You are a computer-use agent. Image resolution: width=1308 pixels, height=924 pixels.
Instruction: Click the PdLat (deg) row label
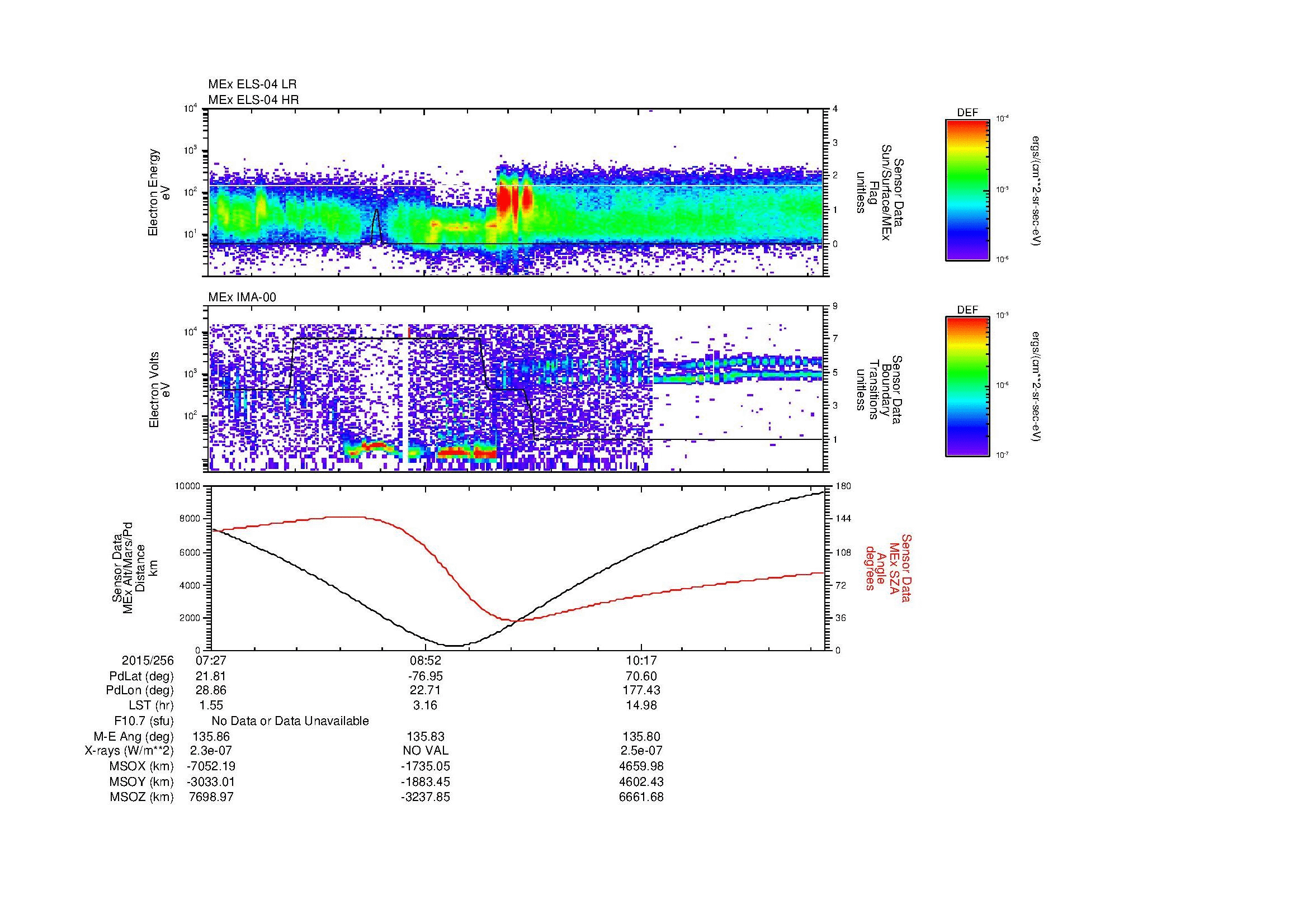[x=141, y=676]
